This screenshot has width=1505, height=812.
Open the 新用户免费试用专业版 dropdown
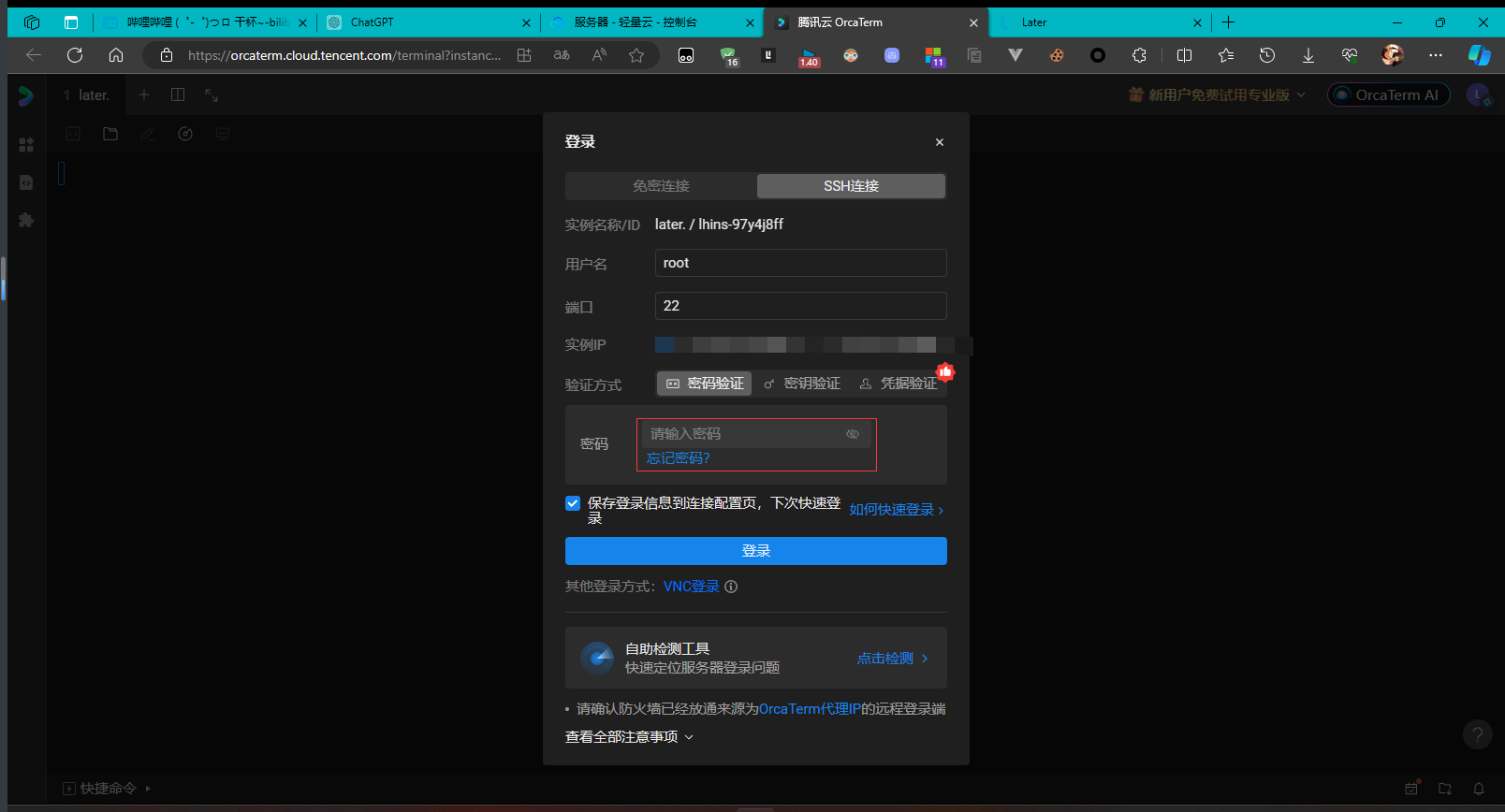(1217, 94)
